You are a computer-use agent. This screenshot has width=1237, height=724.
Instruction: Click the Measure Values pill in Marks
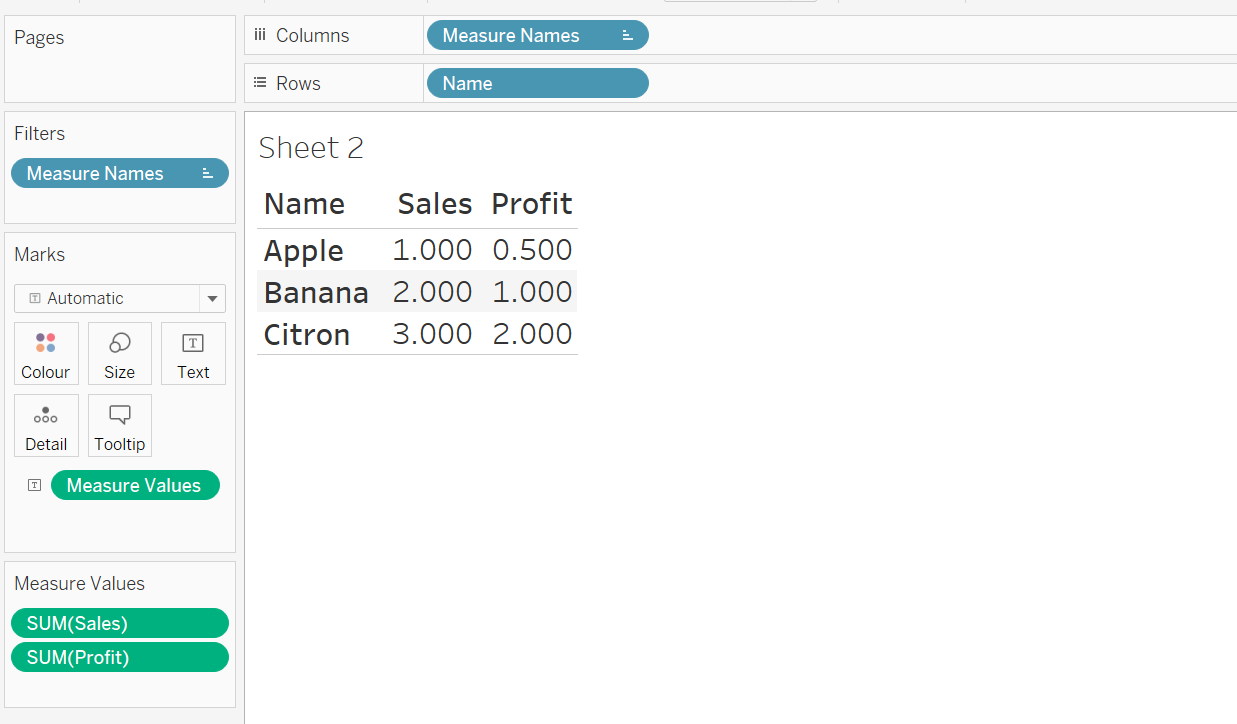pyautogui.click(x=134, y=485)
